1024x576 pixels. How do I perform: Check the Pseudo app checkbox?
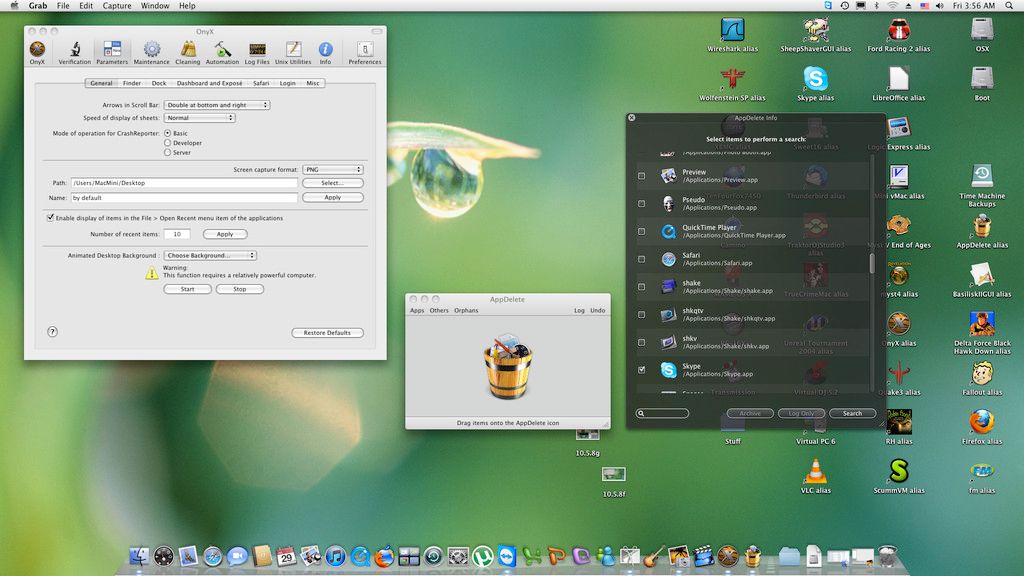[x=641, y=204]
